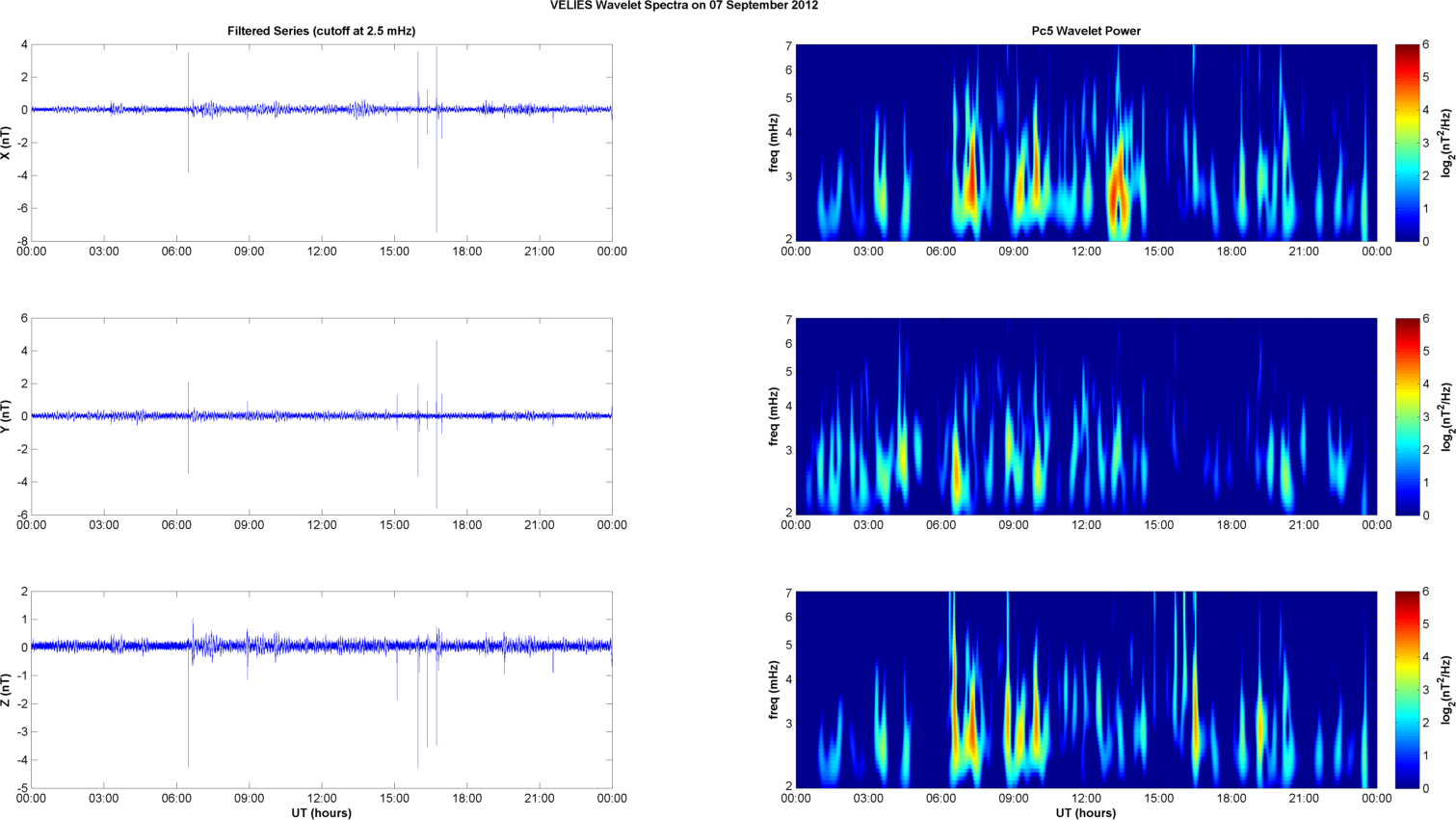This screenshot has height=820, width=1456.
Task: Click the '18:00' tick under the Y series plot
Action: [467, 525]
